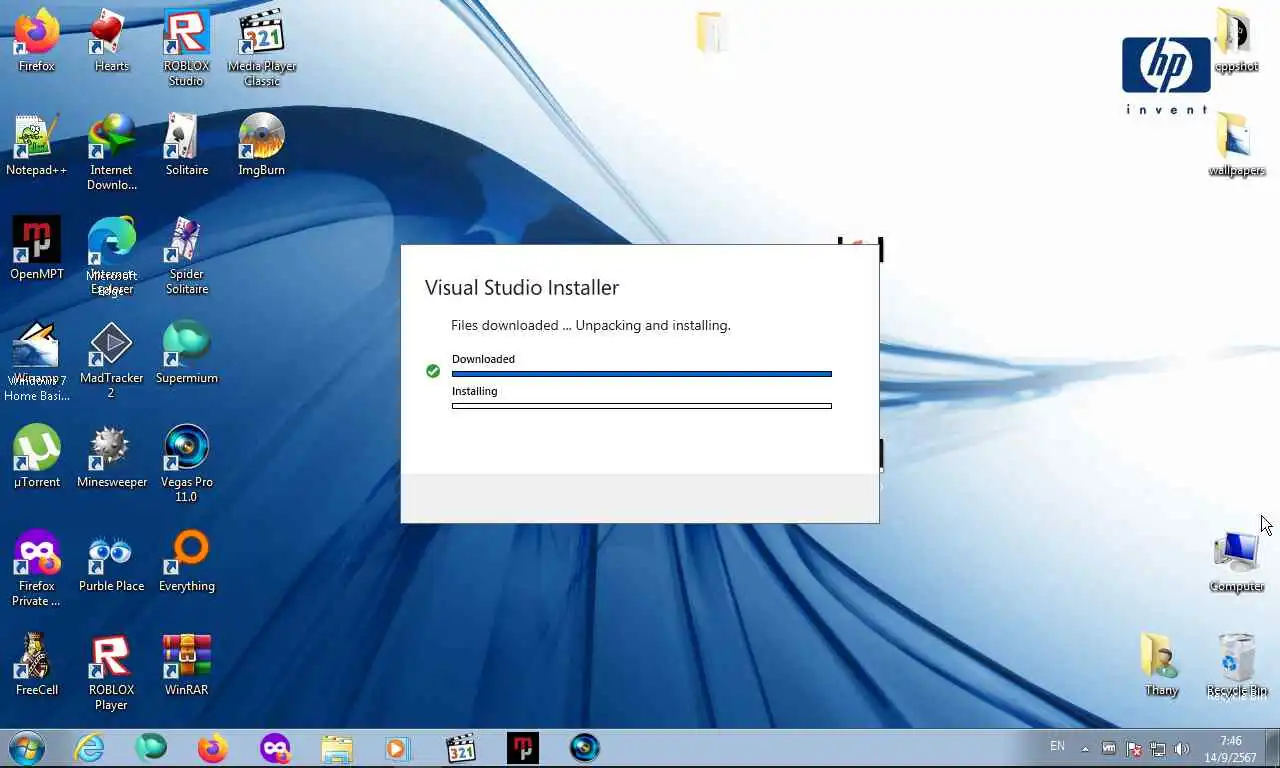This screenshot has height=768, width=1280.
Task: Select the Recycle Bin icon
Action: coord(1236,665)
